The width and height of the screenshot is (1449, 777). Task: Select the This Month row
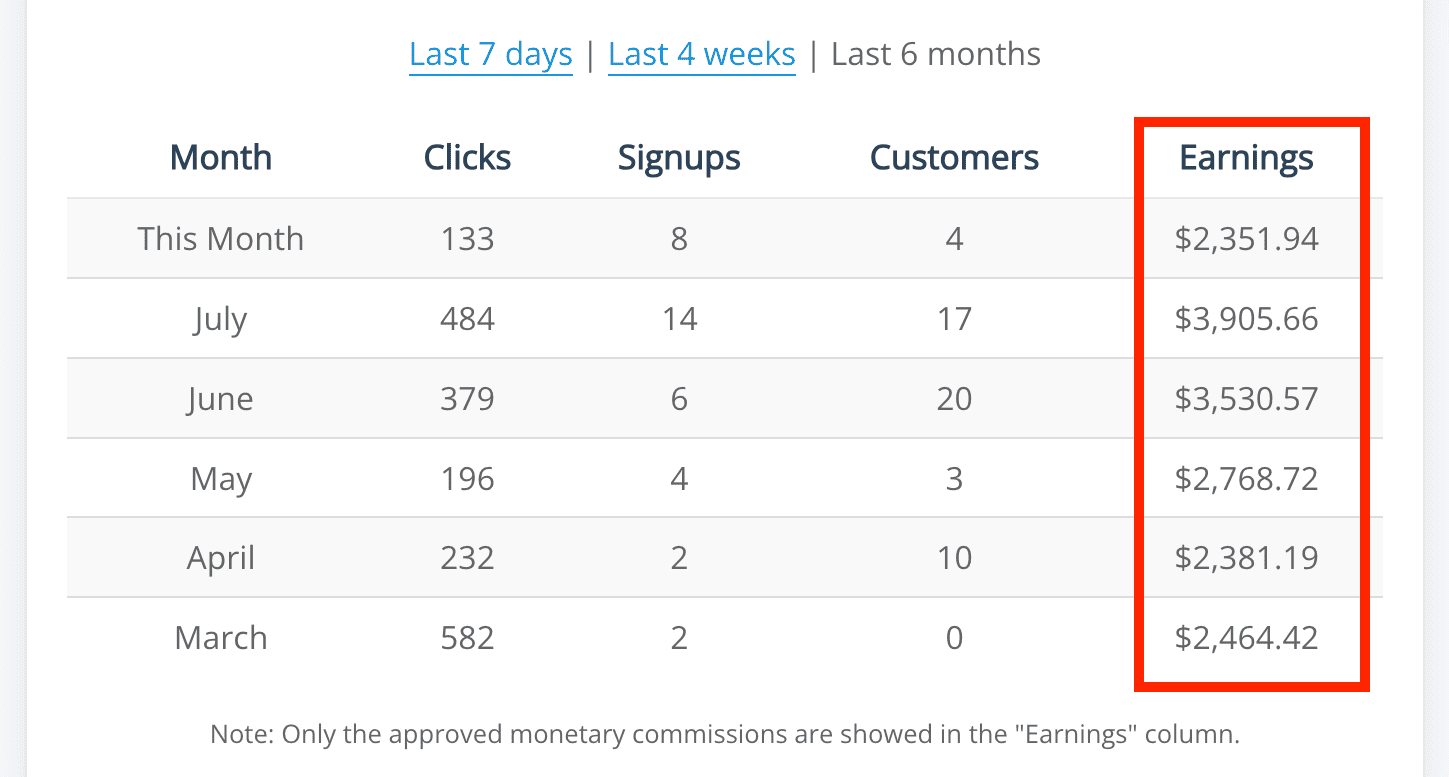click(220, 238)
